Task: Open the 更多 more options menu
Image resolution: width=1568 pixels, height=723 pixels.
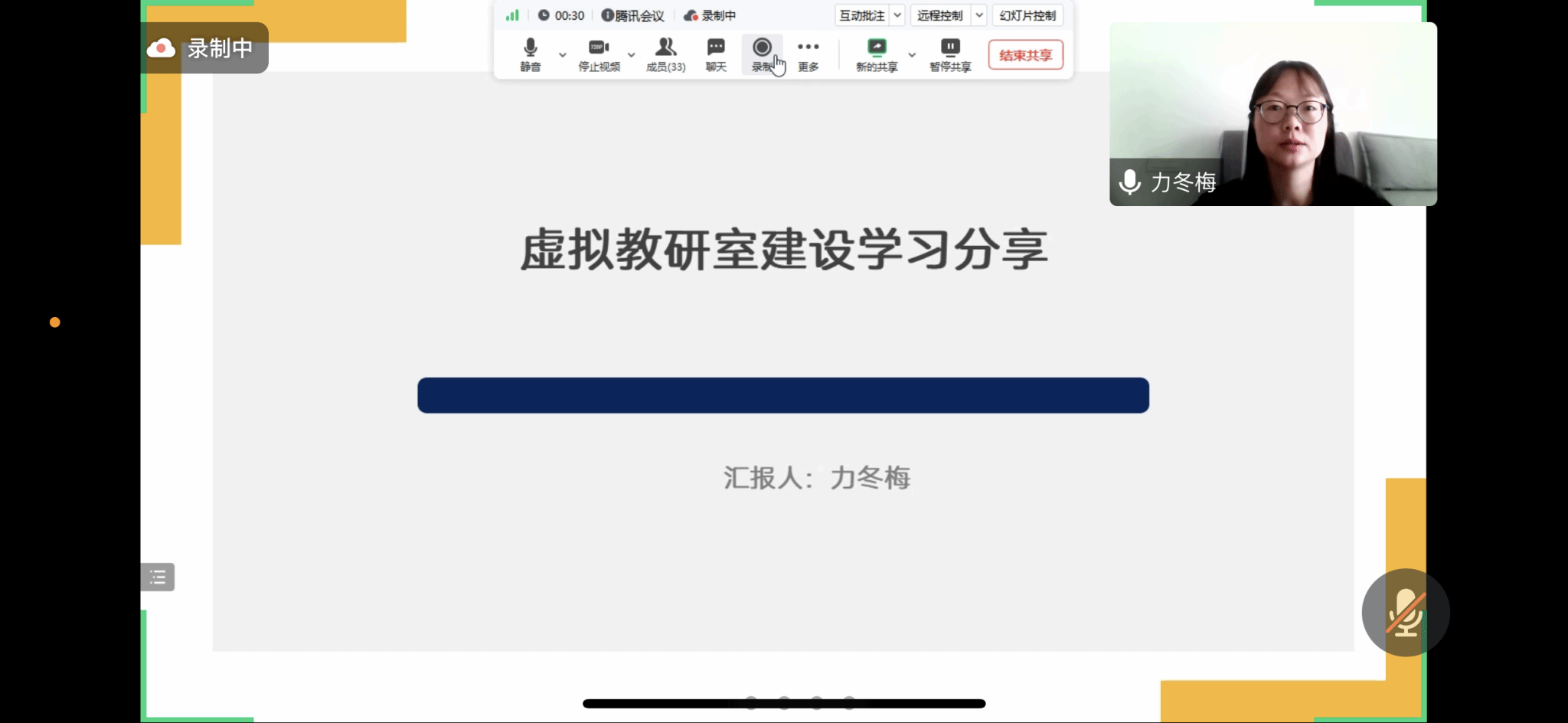Action: coord(808,54)
